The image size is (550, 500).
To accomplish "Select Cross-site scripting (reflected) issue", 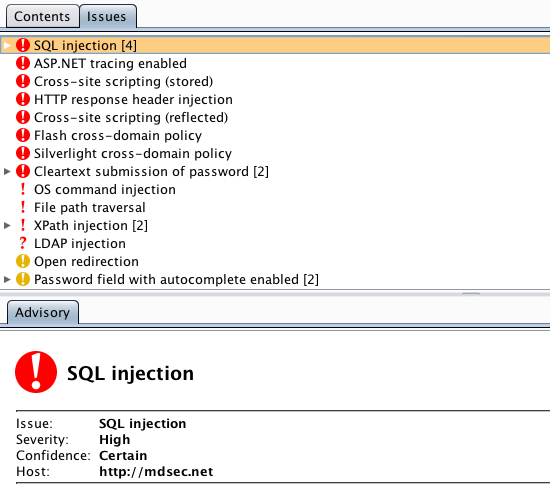I will 131,117.
